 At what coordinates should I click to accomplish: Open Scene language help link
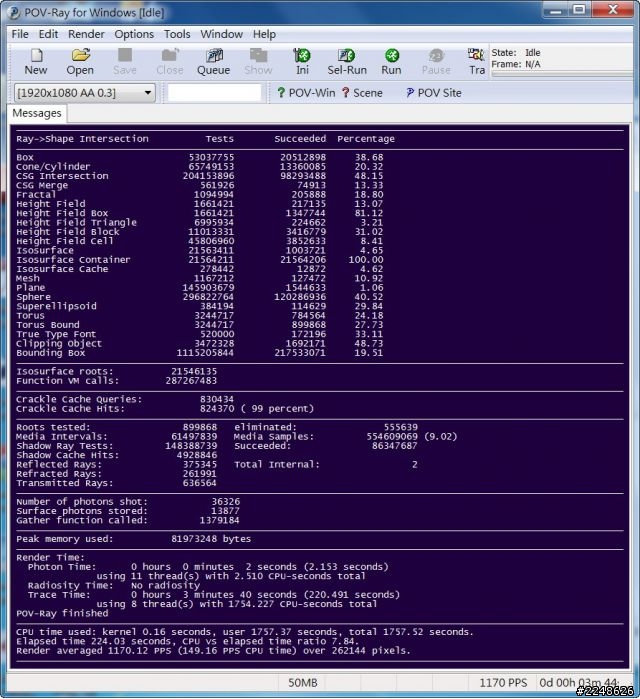click(x=362, y=93)
